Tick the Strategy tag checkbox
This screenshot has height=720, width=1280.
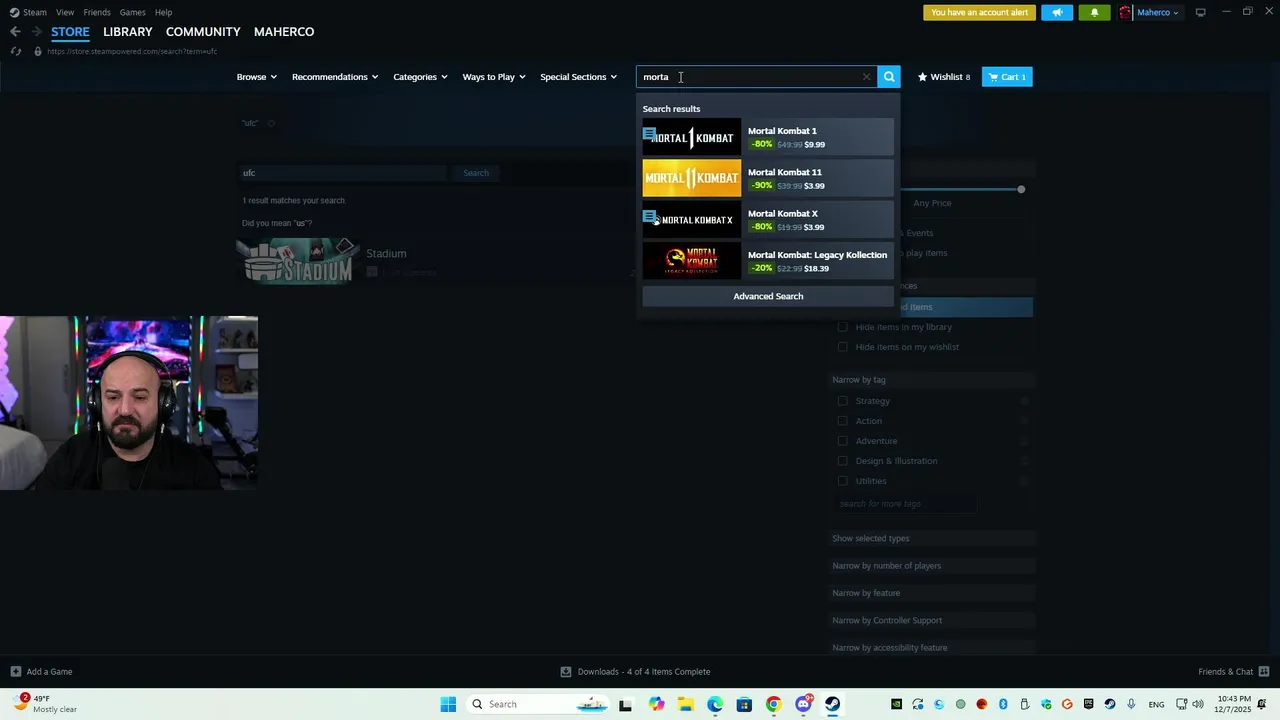pos(842,401)
